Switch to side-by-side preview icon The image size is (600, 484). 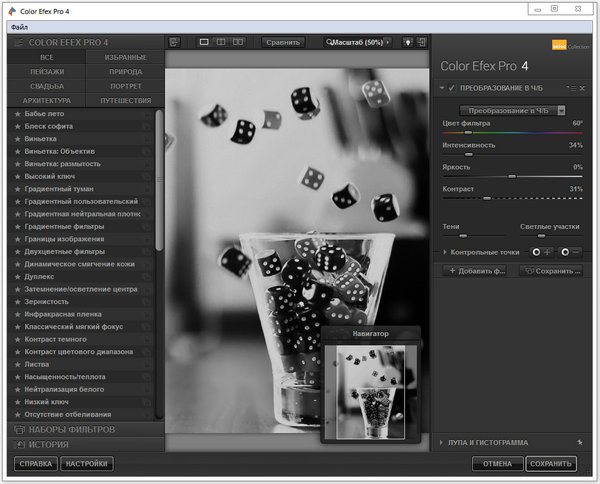click(x=238, y=42)
